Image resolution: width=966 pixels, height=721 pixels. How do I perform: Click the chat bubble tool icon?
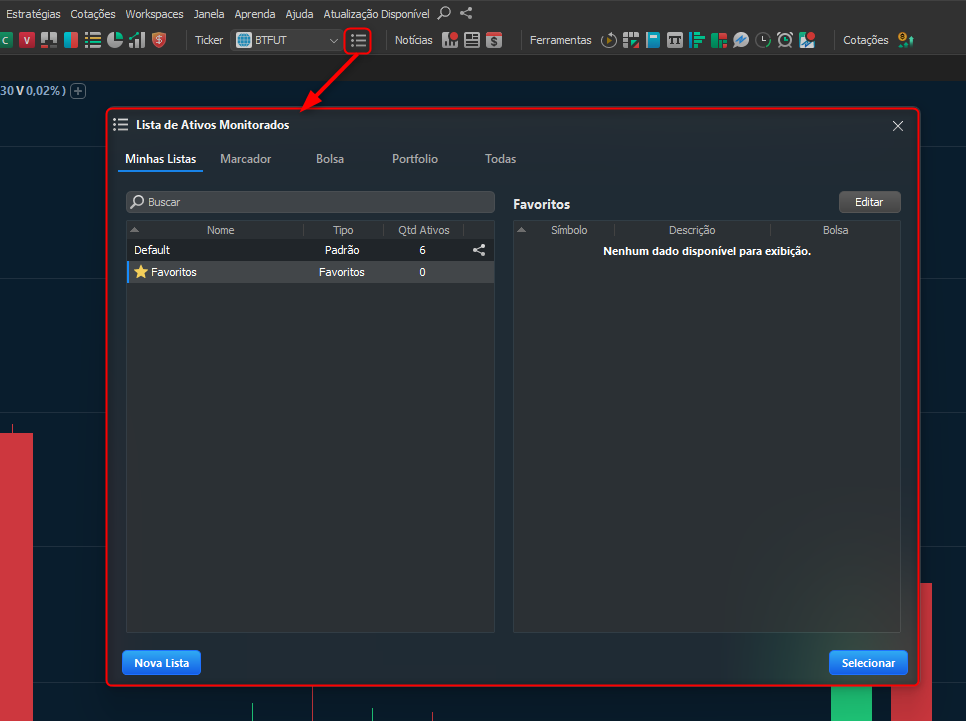pos(741,41)
